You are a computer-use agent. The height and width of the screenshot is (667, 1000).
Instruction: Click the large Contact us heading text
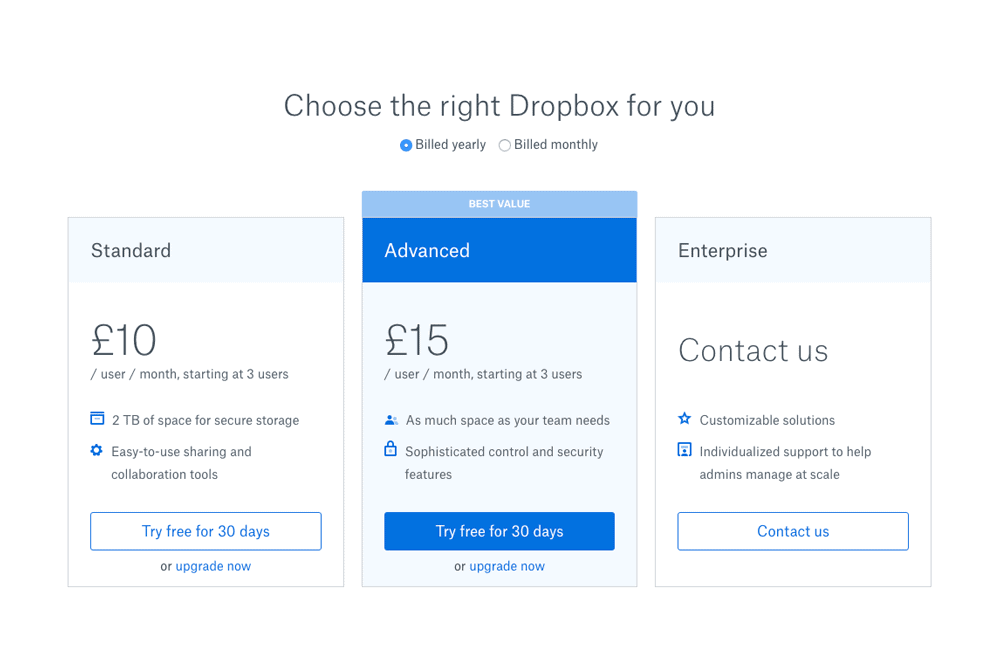pyautogui.click(x=753, y=351)
